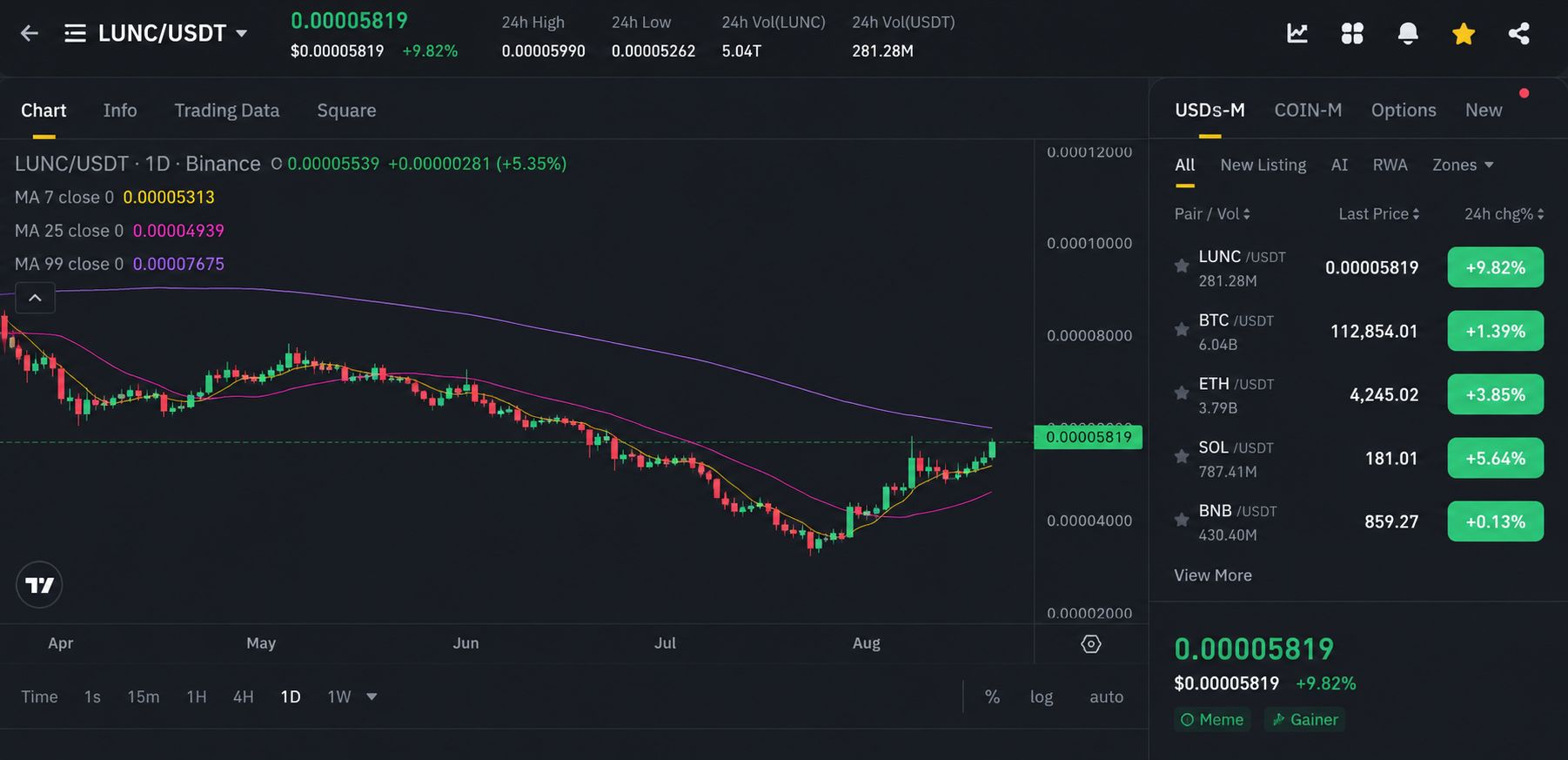Sort by 24h chg% column
The image size is (1568, 760).
click(x=1504, y=214)
